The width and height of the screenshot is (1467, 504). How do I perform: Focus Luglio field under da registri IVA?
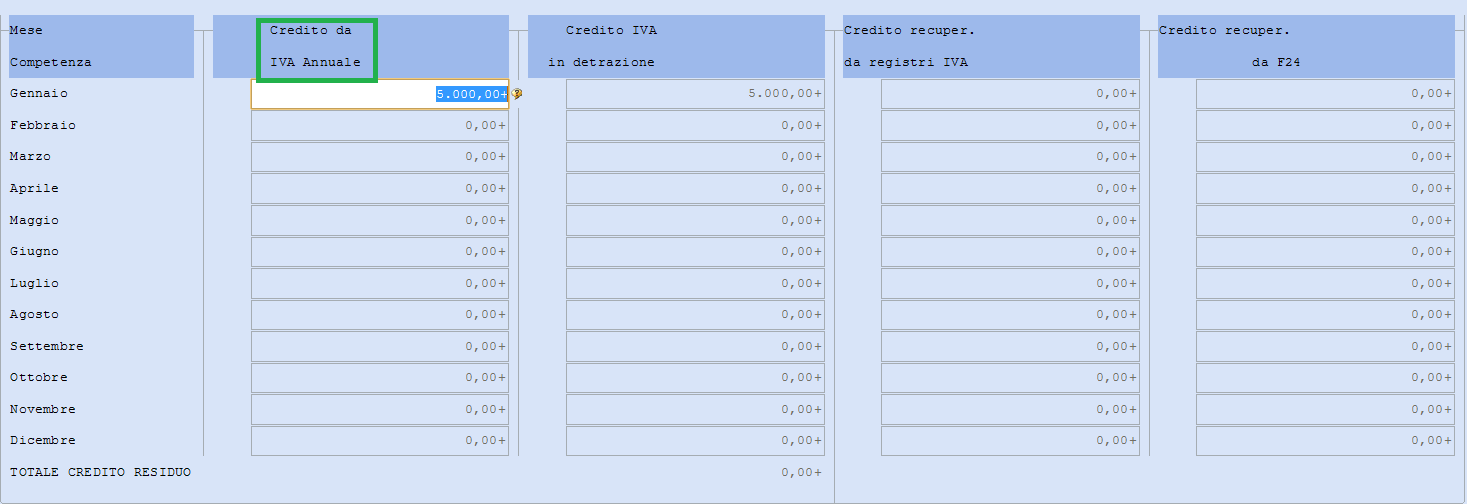1010,283
